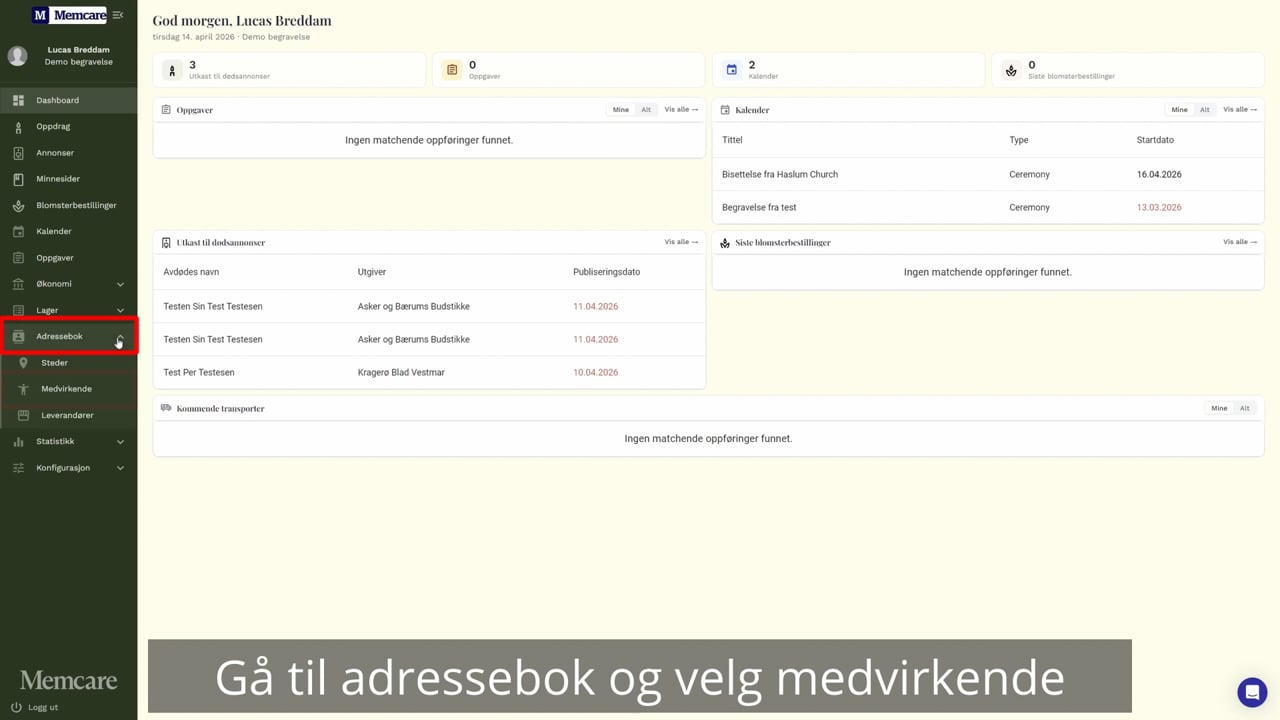Click Vis alle in Kalender panel
Screen dimensions: 1280x720
tap(1240, 110)
